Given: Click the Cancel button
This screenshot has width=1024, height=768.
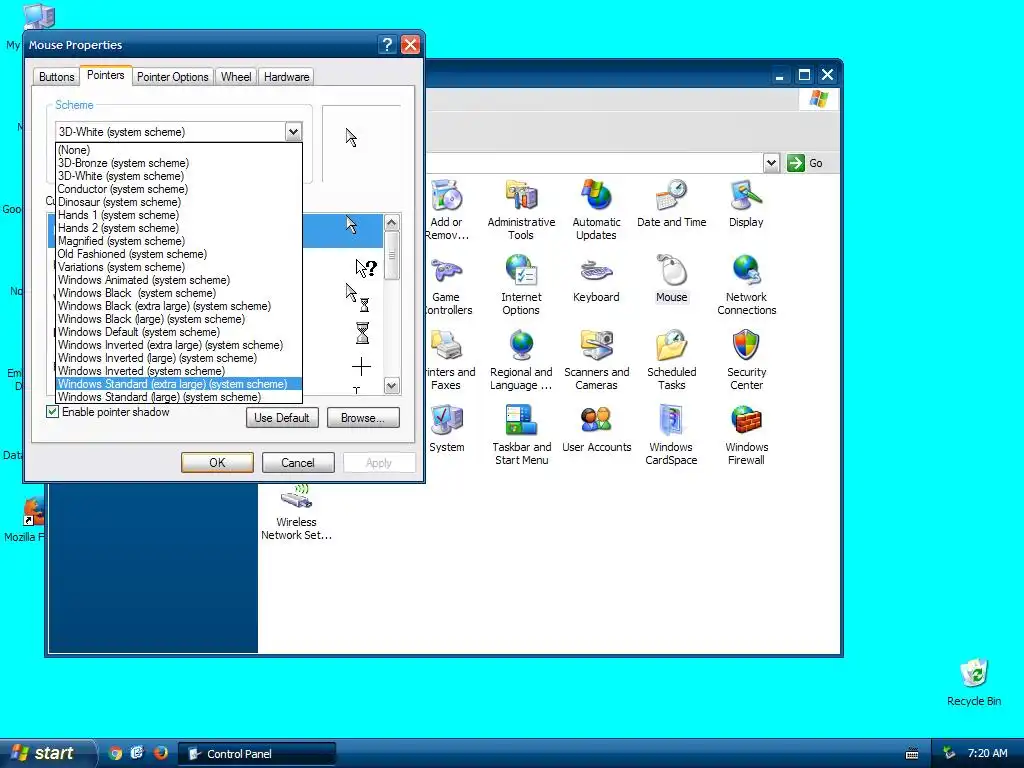Looking at the screenshot, I should click(298, 462).
